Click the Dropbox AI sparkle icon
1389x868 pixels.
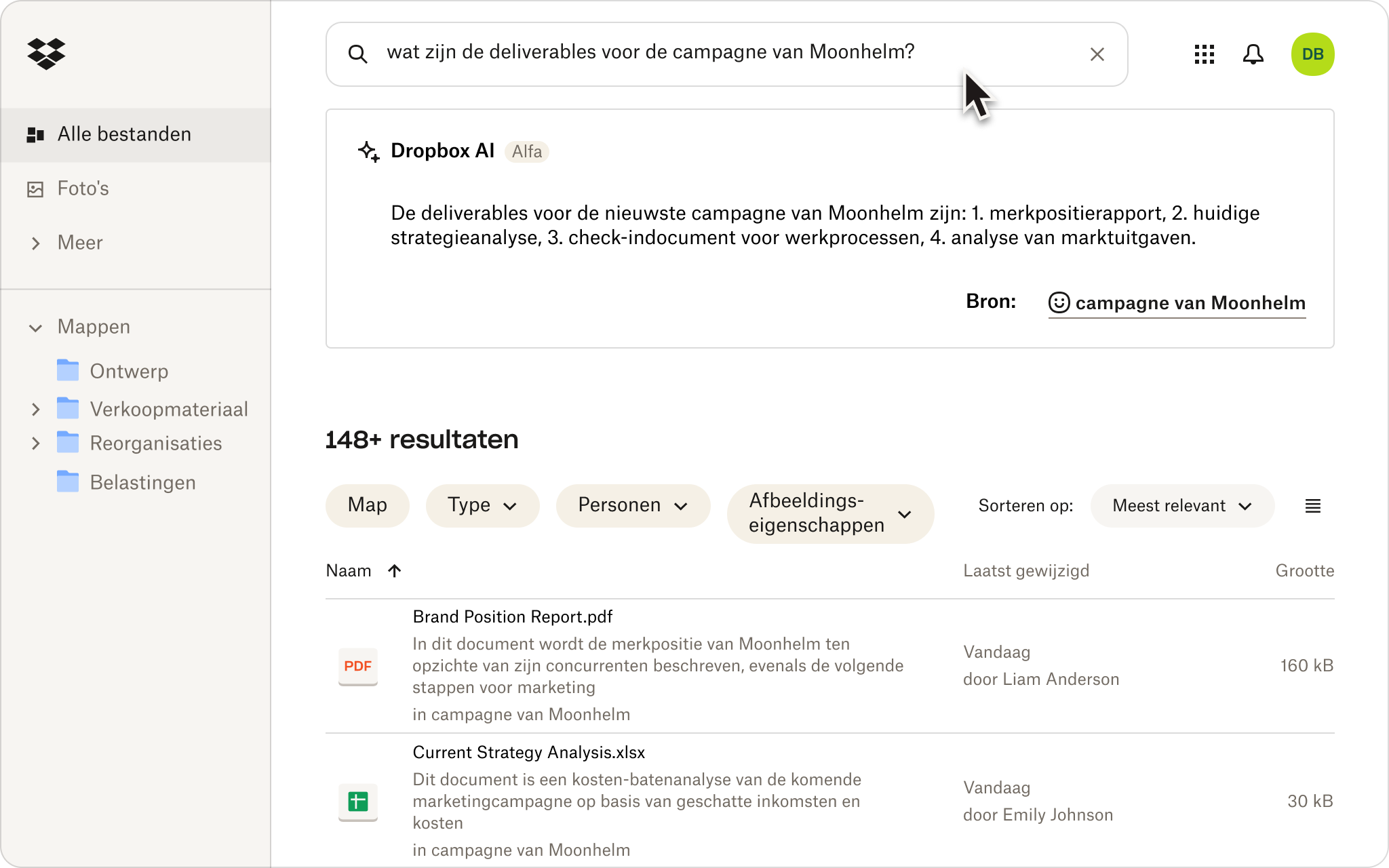click(x=369, y=151)
